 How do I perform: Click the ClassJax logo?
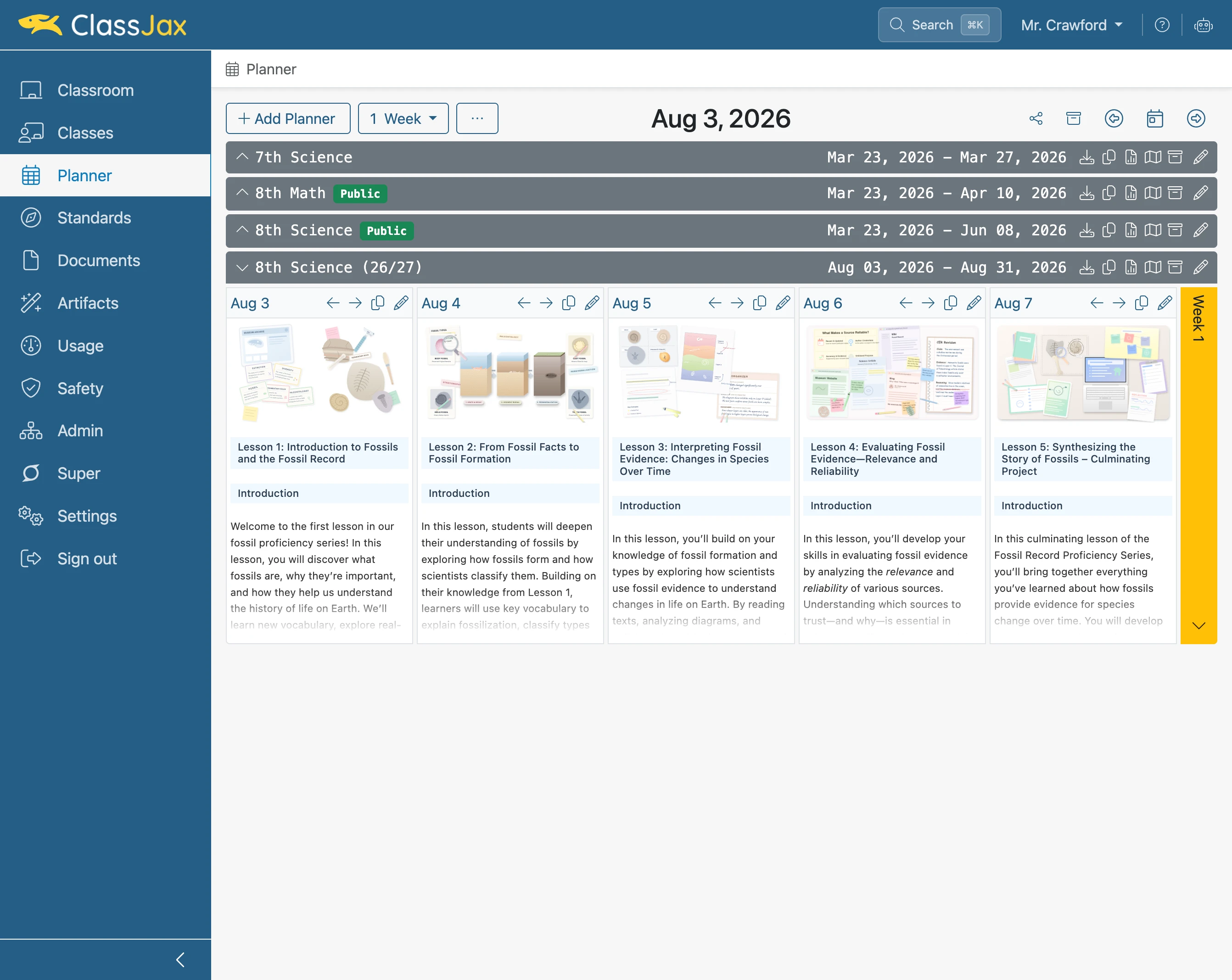[102, 25]
